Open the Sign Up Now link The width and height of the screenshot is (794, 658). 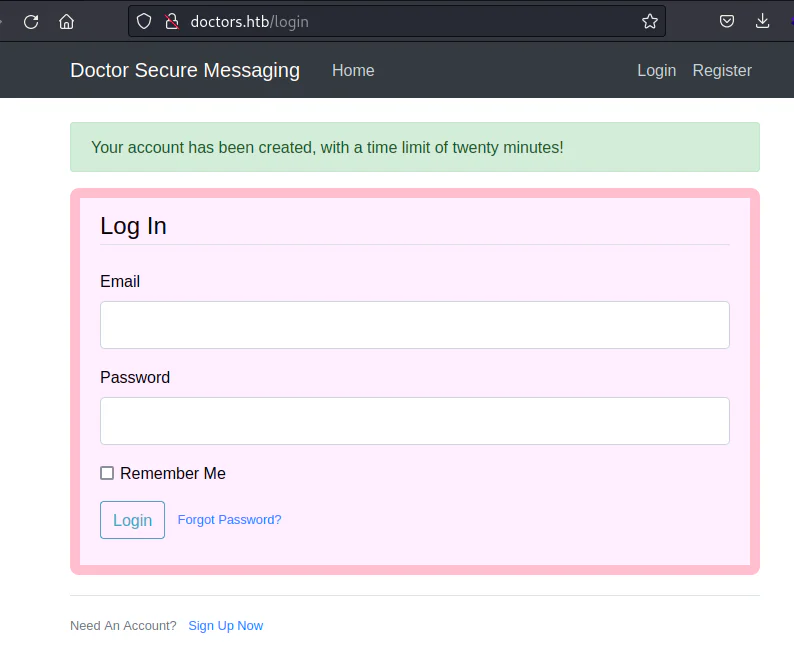(x=226, y=626)
